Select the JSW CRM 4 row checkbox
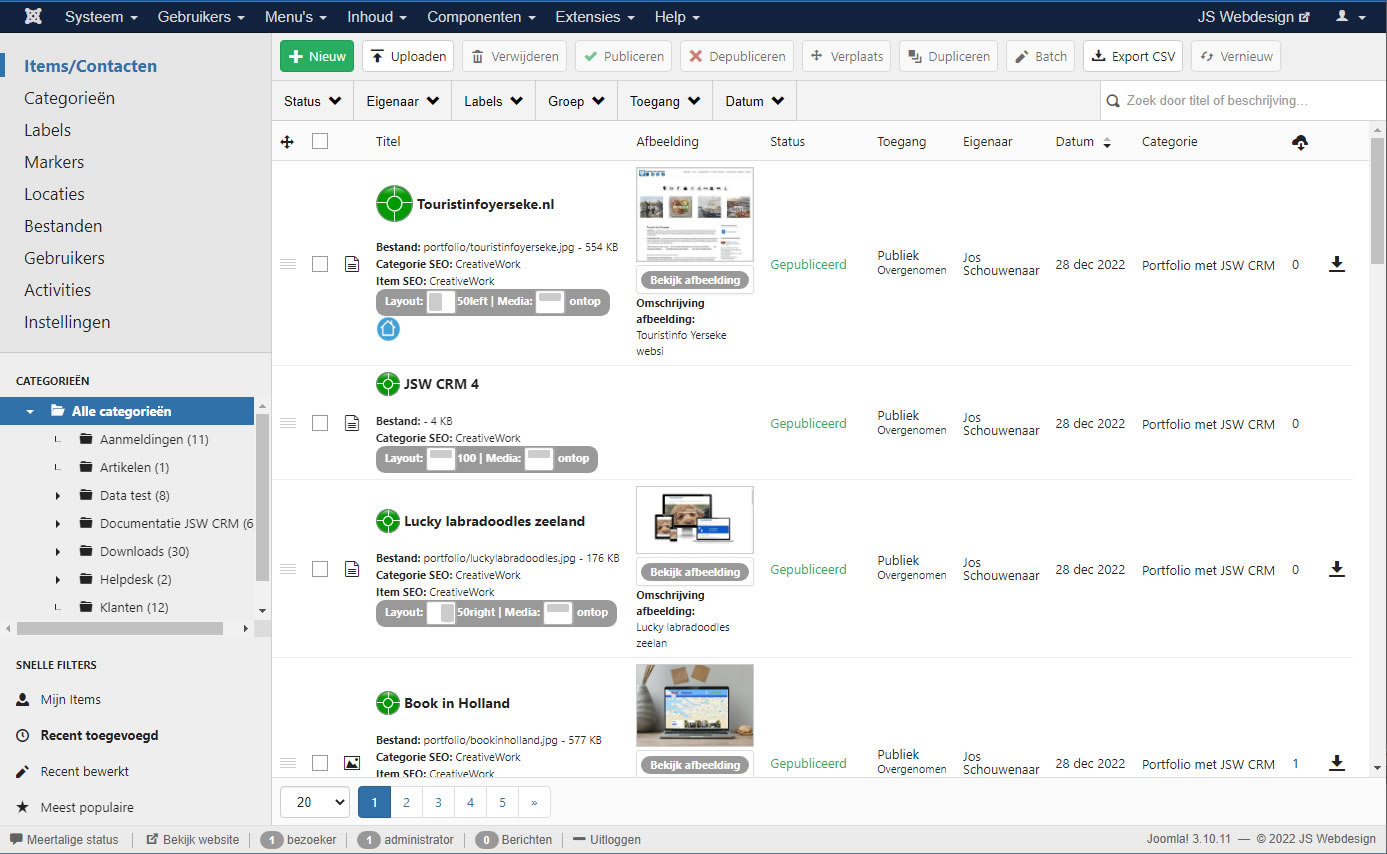This screenshot has height=854, width=1387. pos(320,423)
